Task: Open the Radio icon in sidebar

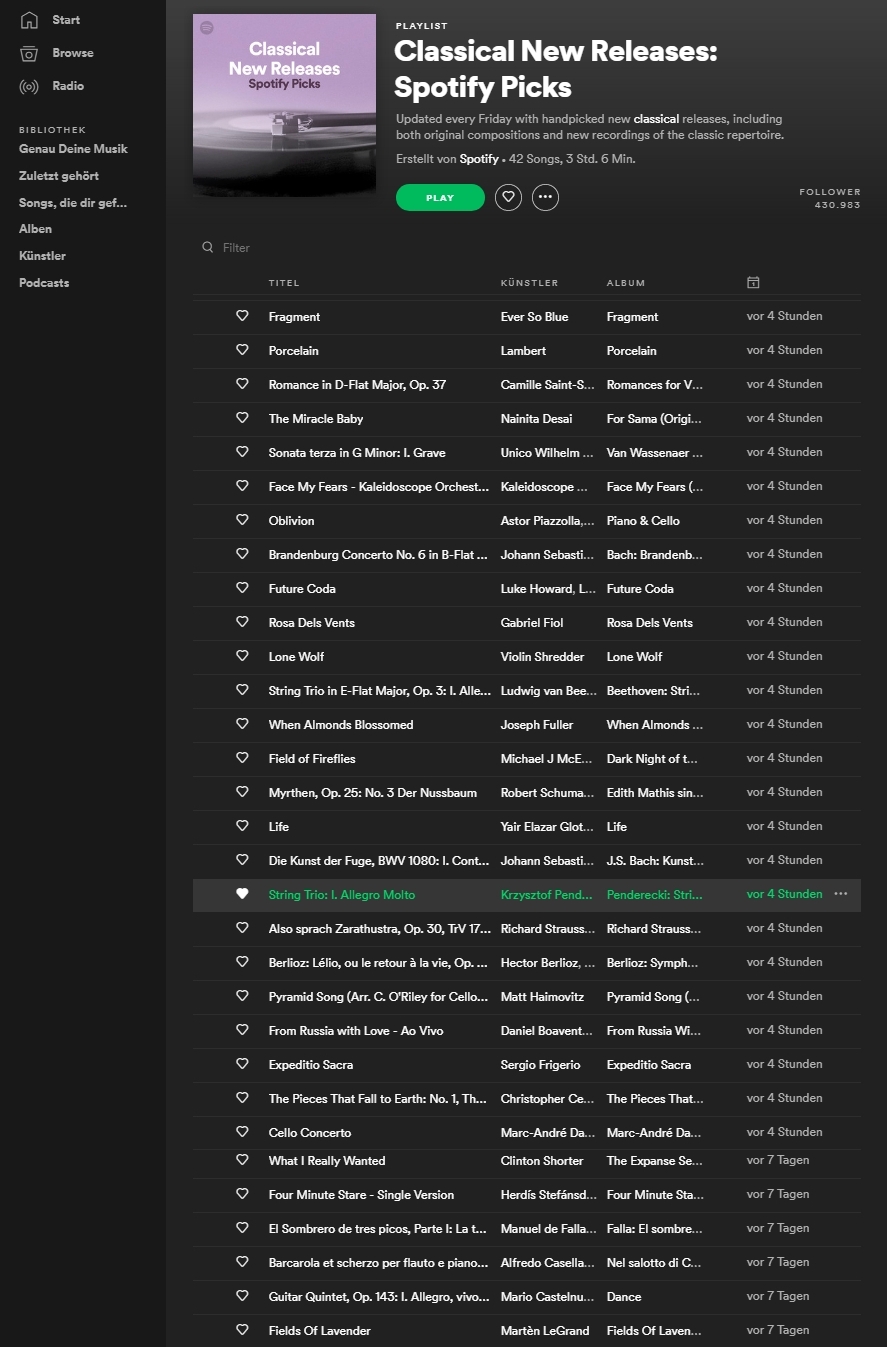Action: pyautogui.click(x=29, y=86)
